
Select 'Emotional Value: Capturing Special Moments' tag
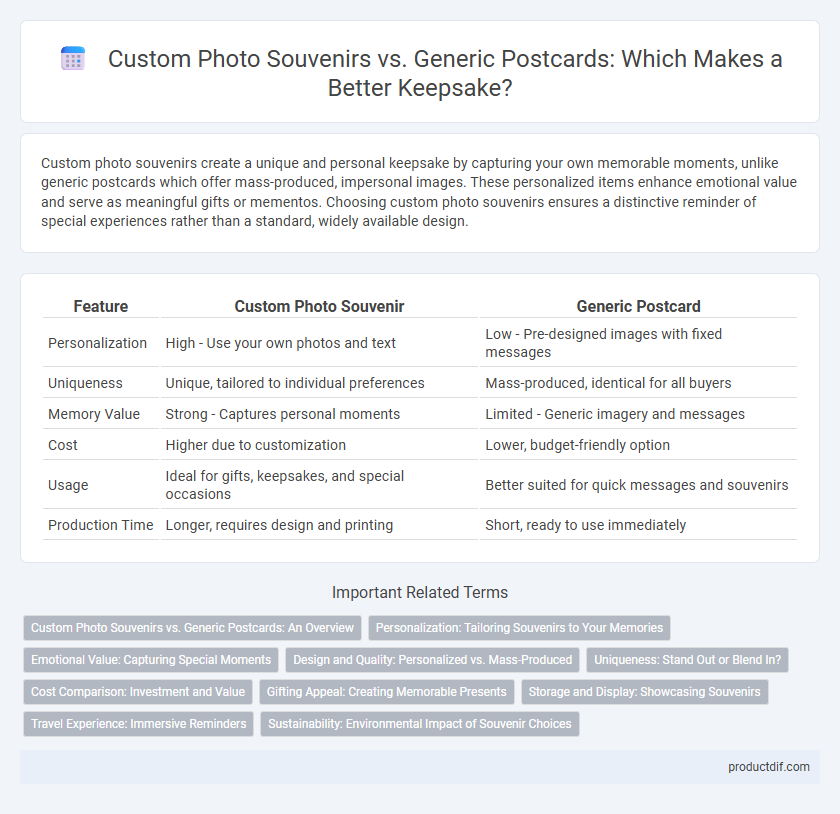coord(151,660)
